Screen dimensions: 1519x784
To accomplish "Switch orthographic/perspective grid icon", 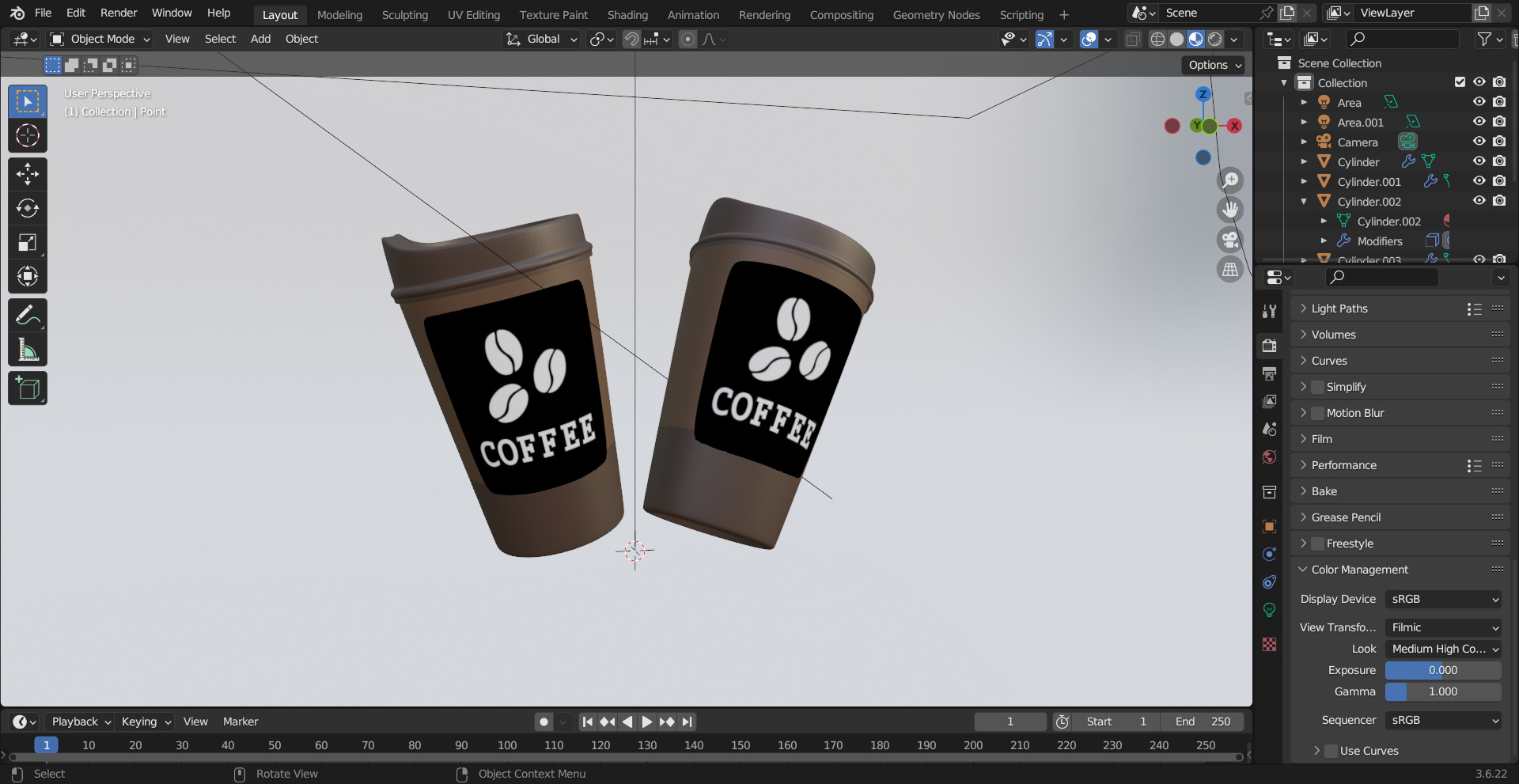I will (1230, 270).
